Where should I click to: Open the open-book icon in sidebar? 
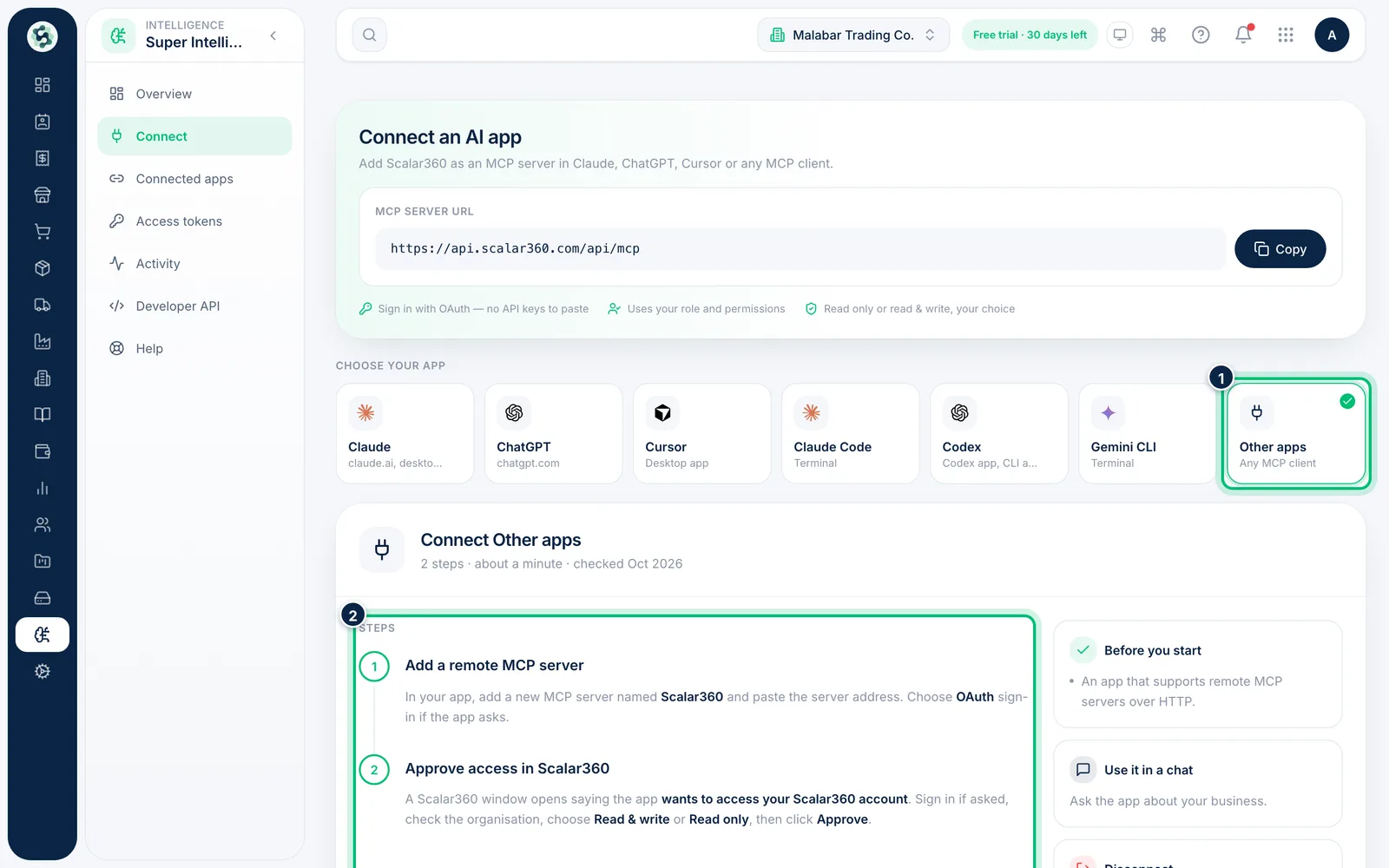click(42, 415)
